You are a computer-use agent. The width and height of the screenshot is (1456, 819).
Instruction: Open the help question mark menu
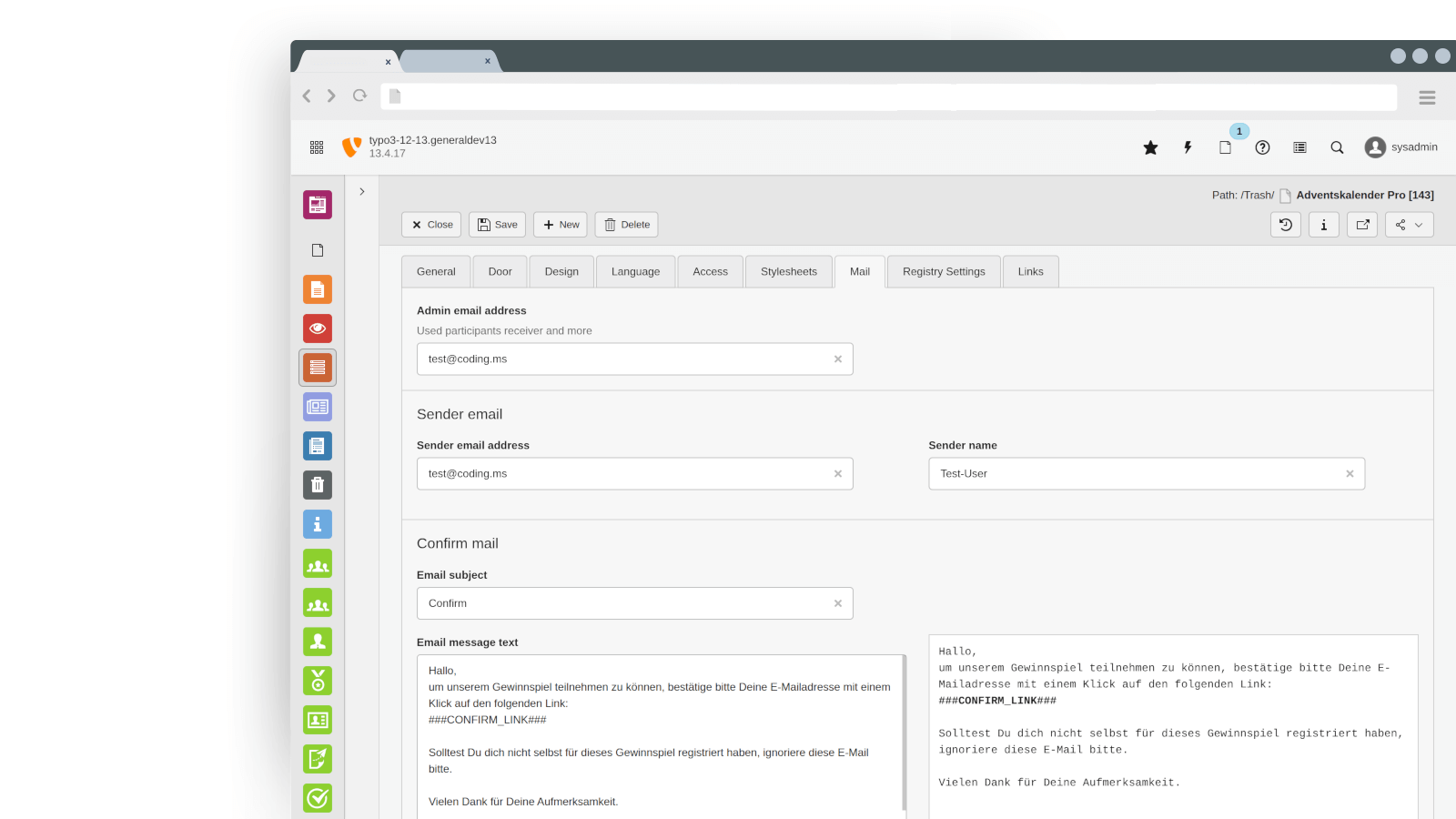coord(1262,147)
